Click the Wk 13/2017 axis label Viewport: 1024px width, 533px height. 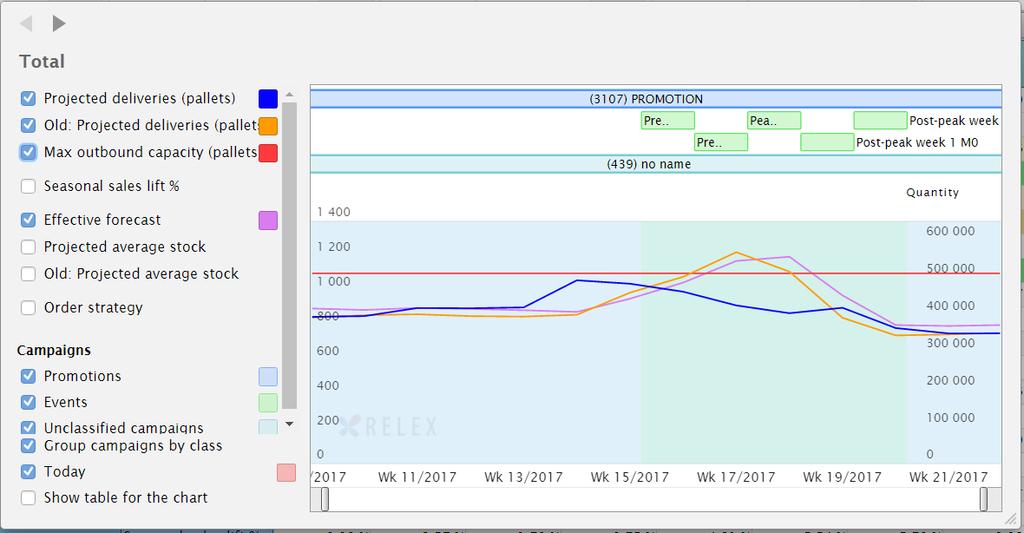click(523, 477)
